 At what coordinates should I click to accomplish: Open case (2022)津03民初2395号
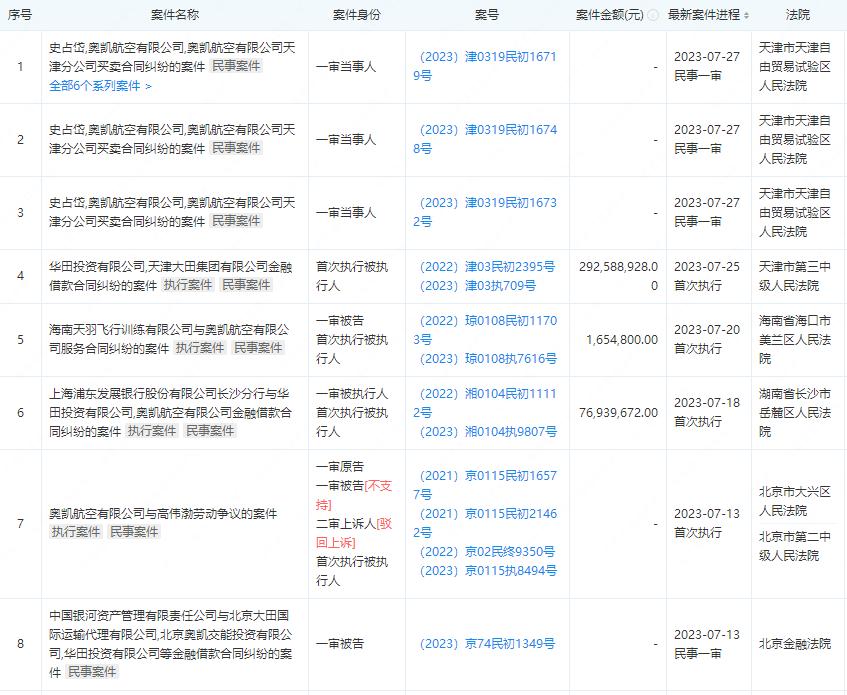click(487, 265)
